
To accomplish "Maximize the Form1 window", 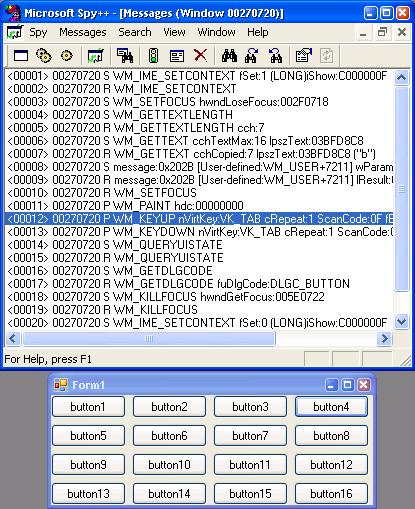I will pos(347,385).
